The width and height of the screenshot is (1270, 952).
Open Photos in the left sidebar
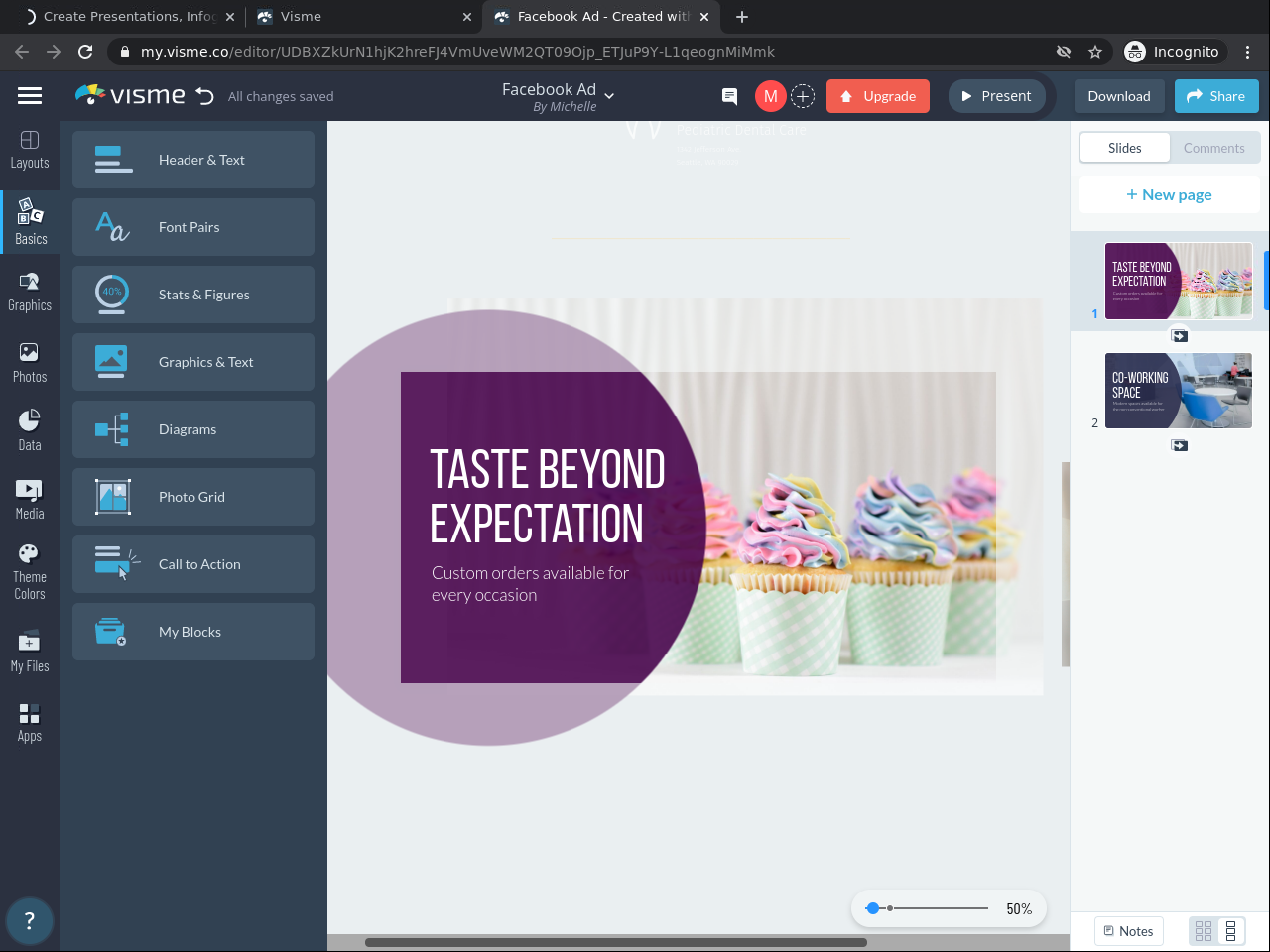[30, 363]
